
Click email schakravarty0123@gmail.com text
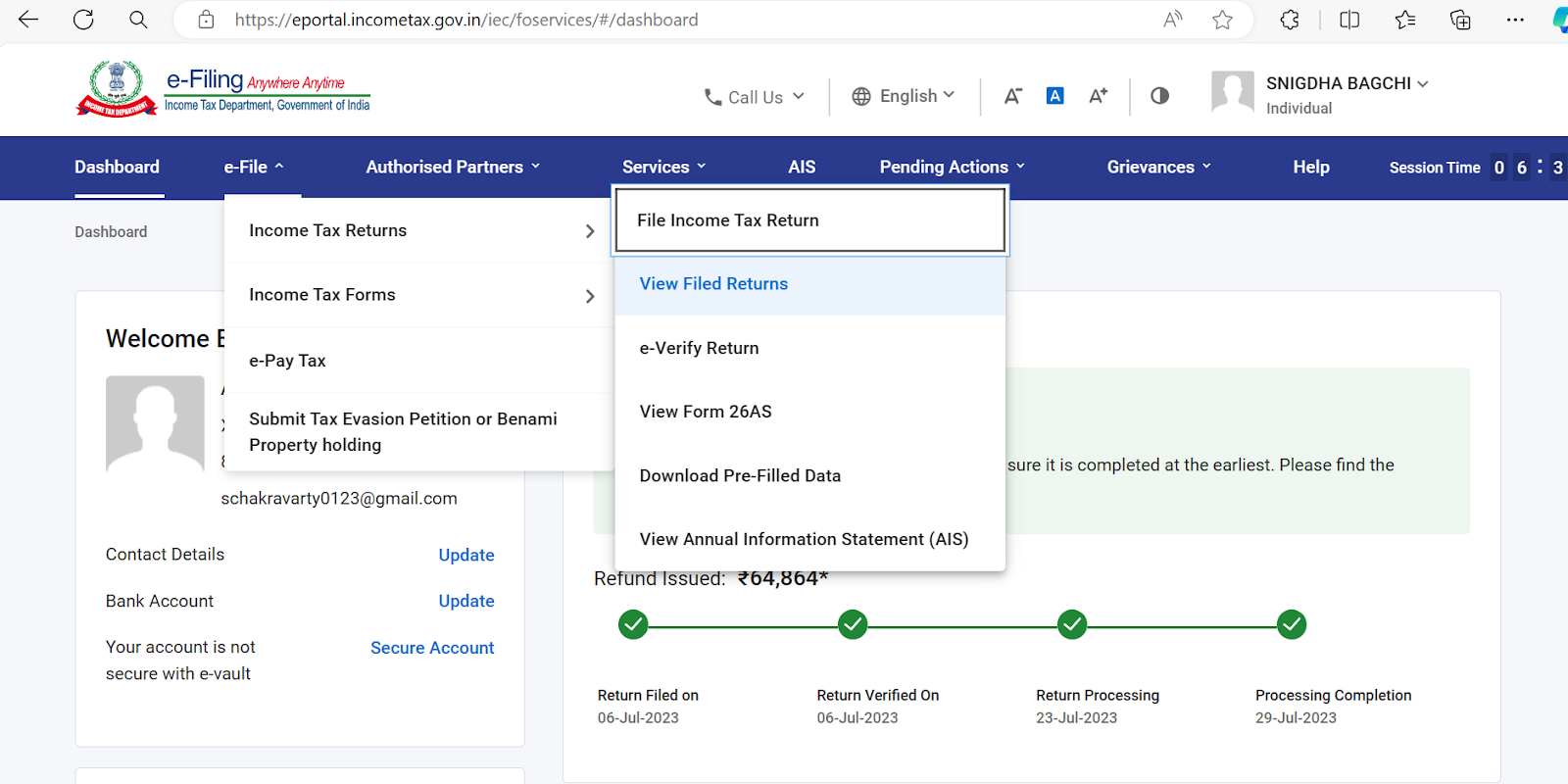pos(339,498)
